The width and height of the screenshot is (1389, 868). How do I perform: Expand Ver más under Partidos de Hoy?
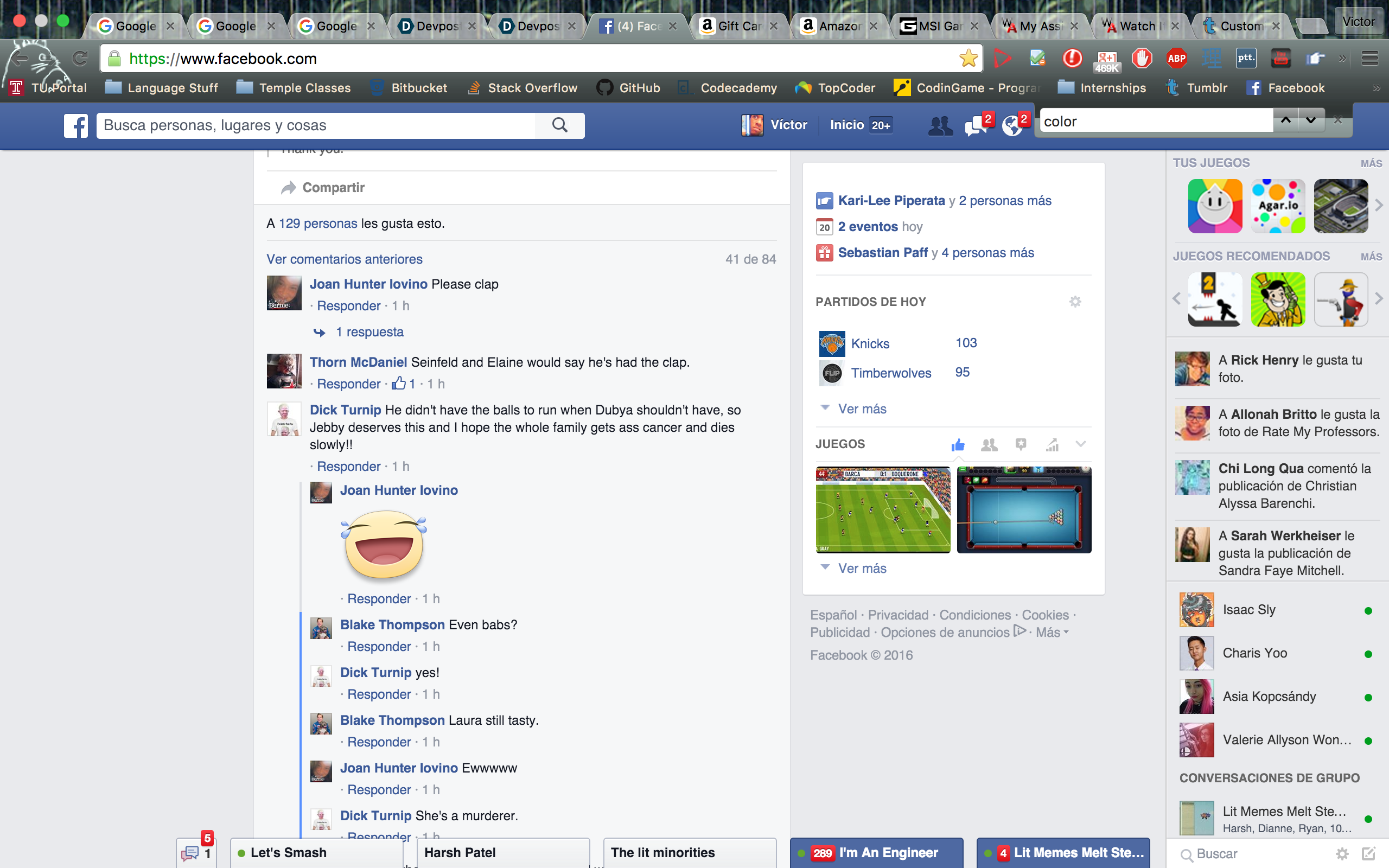pos(861,409)
